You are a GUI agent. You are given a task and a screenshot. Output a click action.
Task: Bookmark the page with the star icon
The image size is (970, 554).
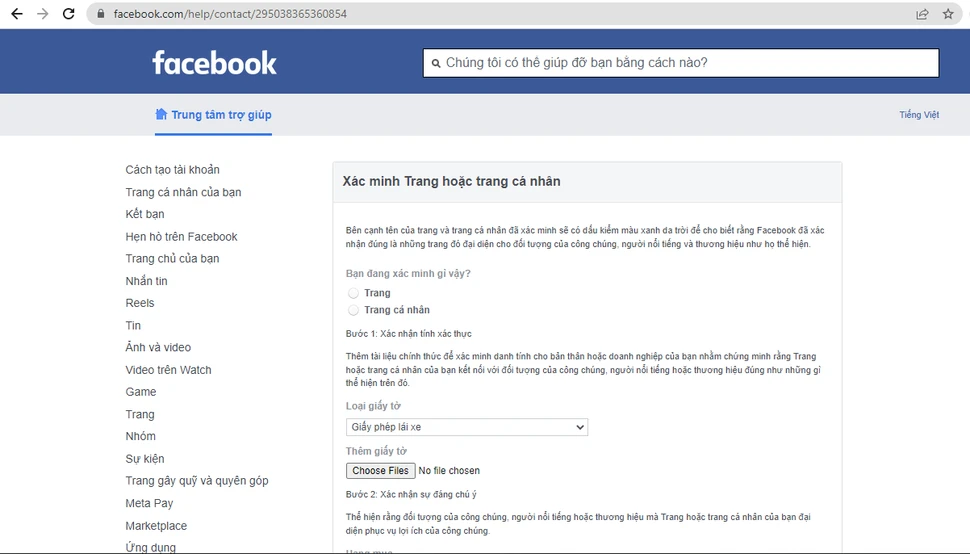click(x=948, y=14)
